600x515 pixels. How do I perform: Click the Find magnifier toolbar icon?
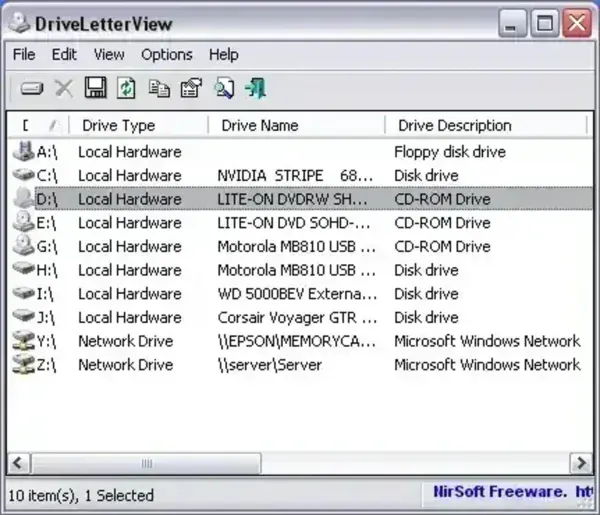pos(224,89)
